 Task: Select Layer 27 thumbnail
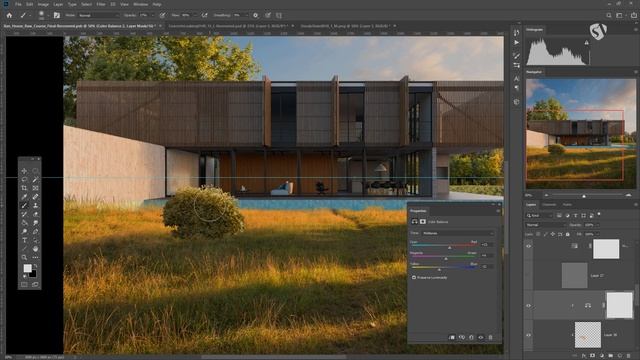pos(574,276)
